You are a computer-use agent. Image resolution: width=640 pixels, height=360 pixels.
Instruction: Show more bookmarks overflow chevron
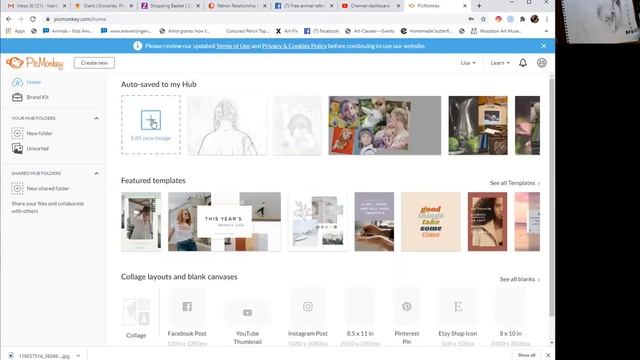tap(546, 31)
